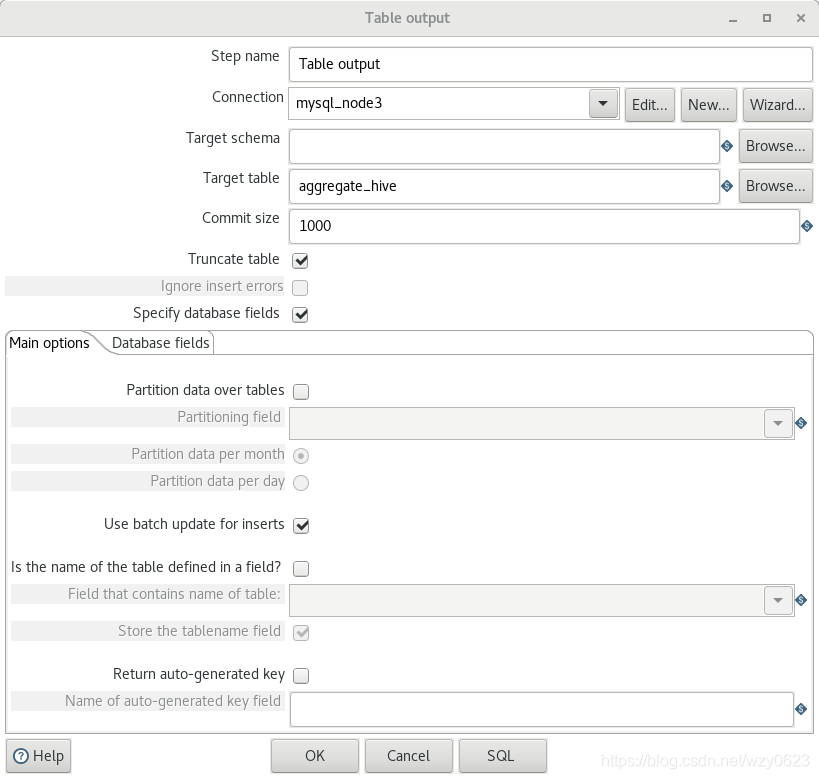Click variable diamond icon next to Commit size
The image size is (819, 779).
[806, 226]
